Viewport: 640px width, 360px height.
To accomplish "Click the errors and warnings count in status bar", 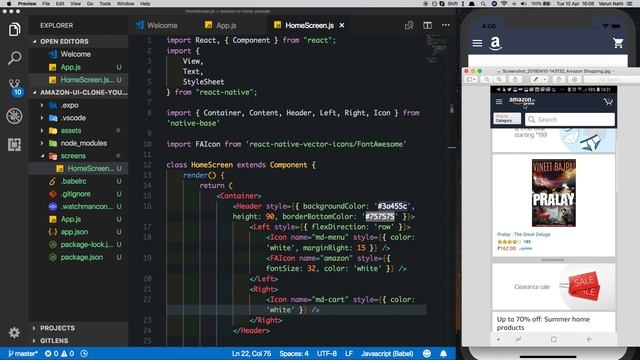I will (59, 353).
